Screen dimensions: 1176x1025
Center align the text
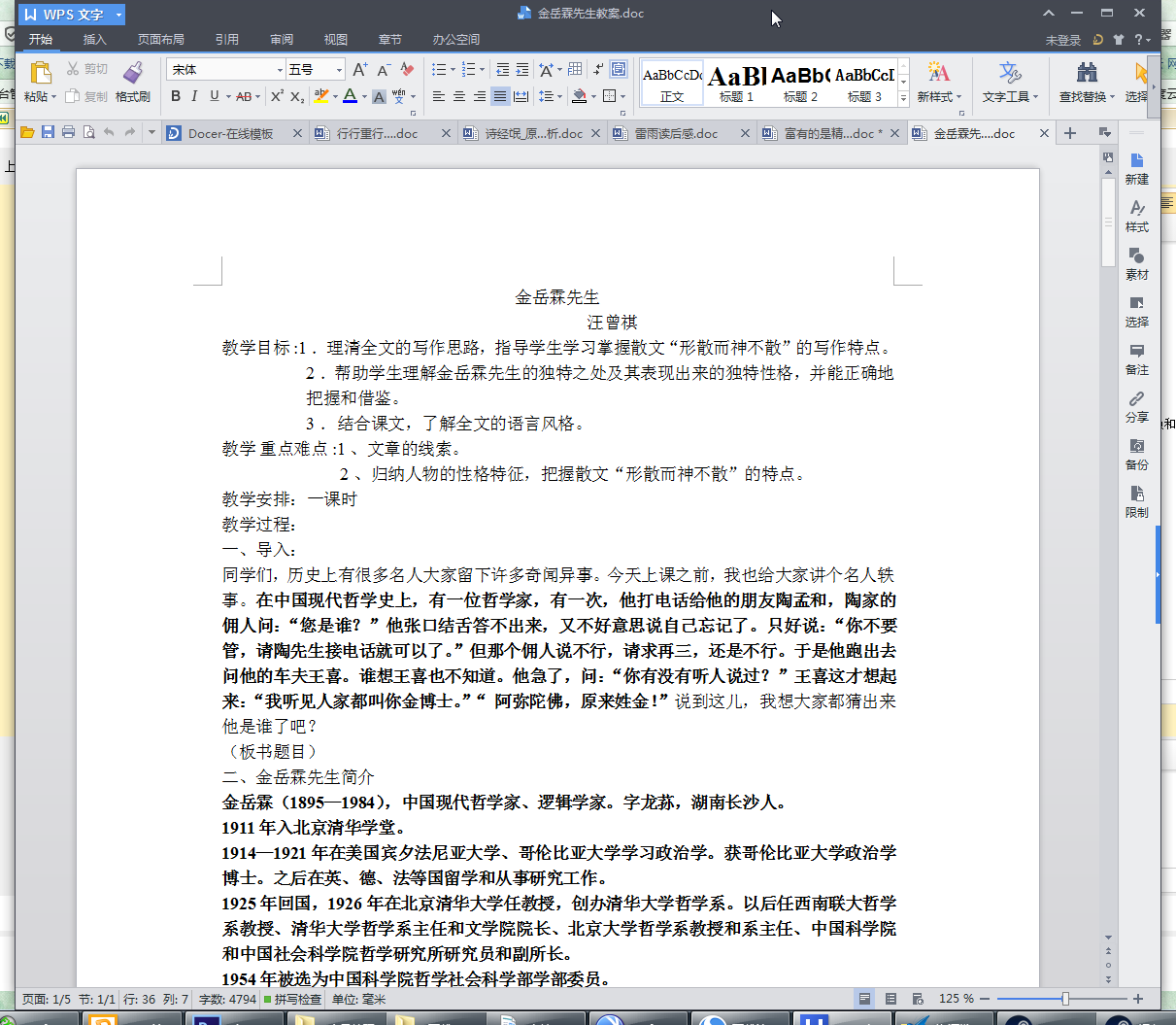click(x=459, y=96)
